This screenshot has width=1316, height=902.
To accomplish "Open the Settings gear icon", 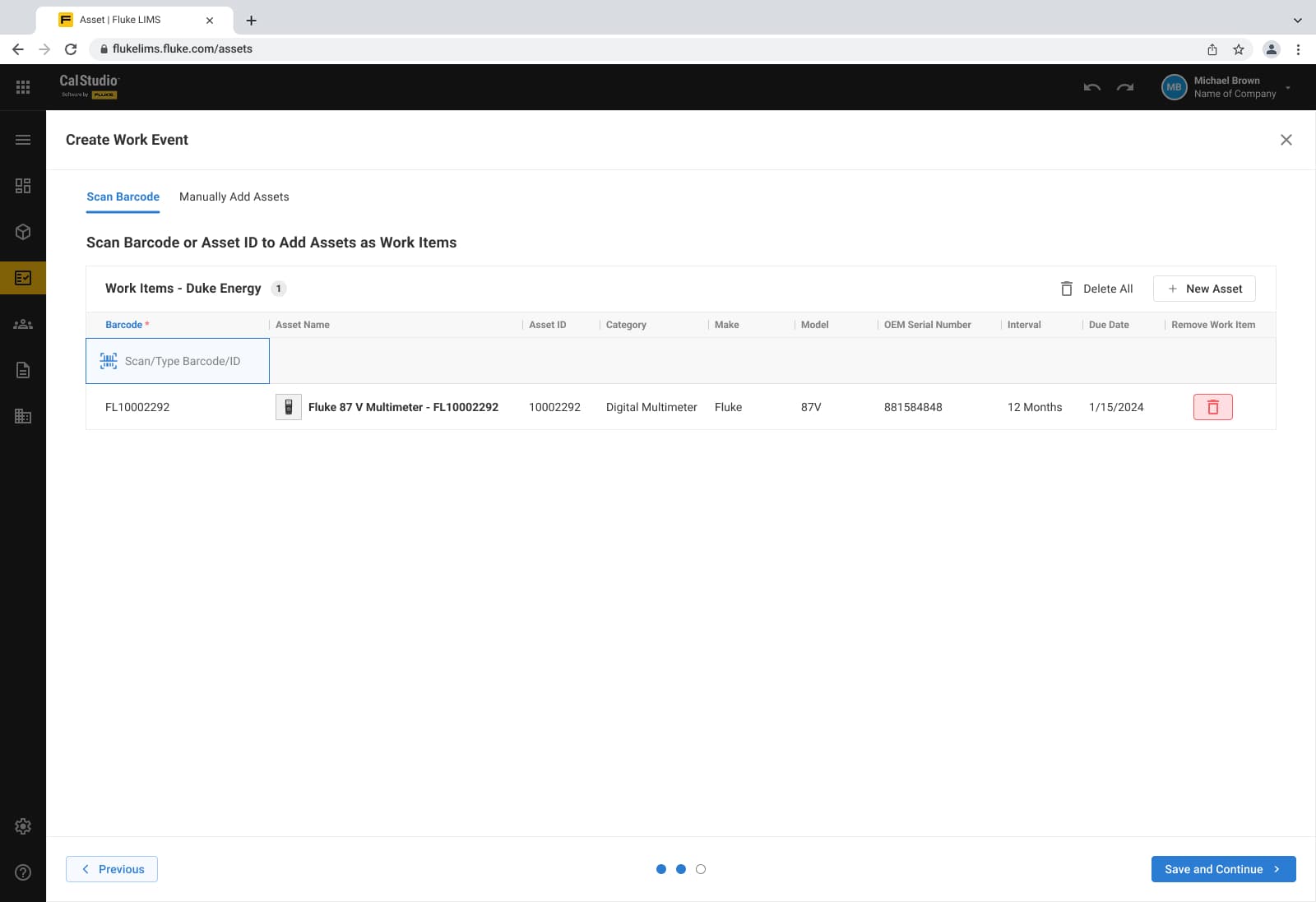I will pyautogui.click(x=23, y=826).
